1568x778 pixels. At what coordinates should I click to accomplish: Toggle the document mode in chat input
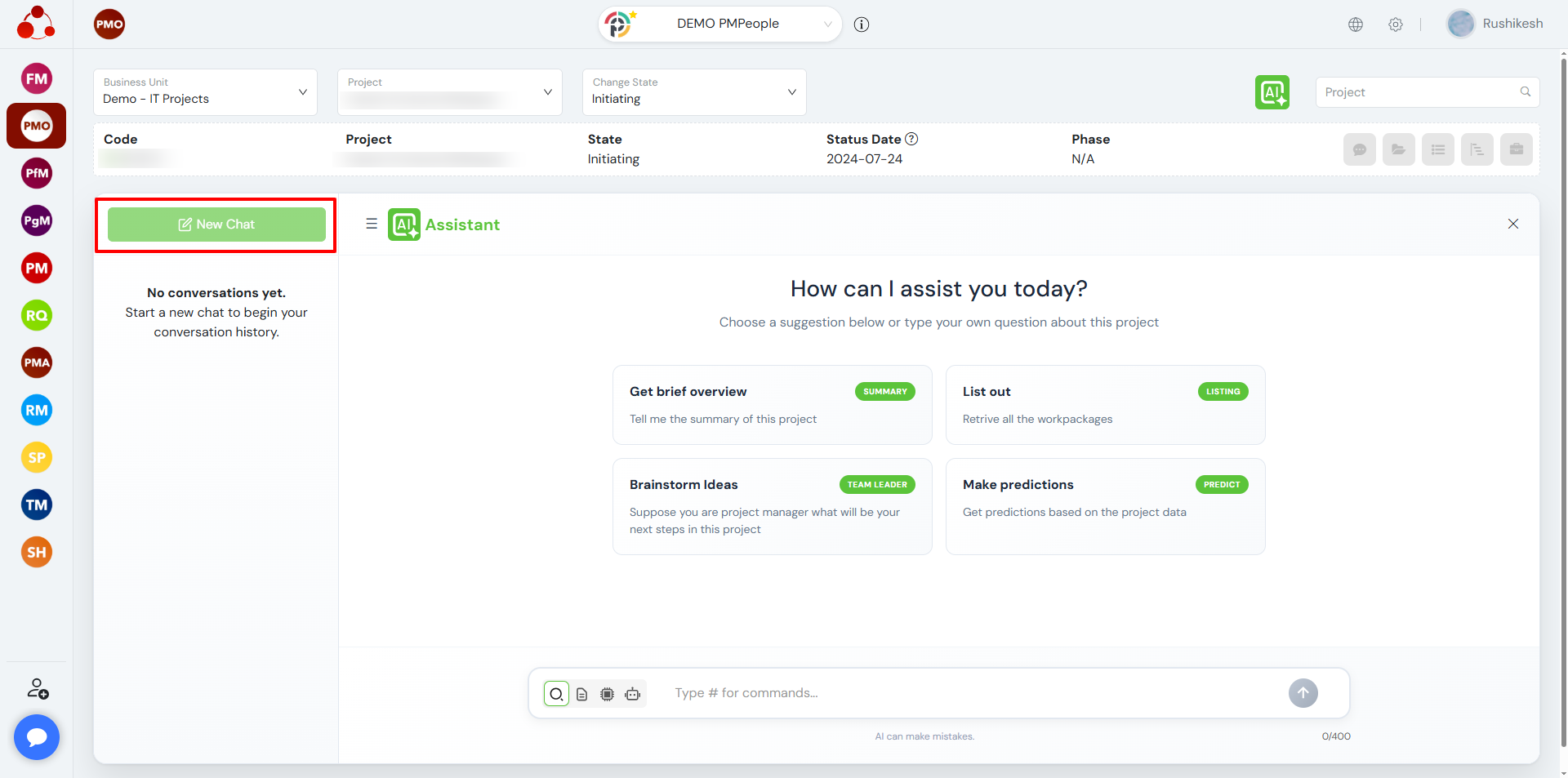tap(581, 694)
